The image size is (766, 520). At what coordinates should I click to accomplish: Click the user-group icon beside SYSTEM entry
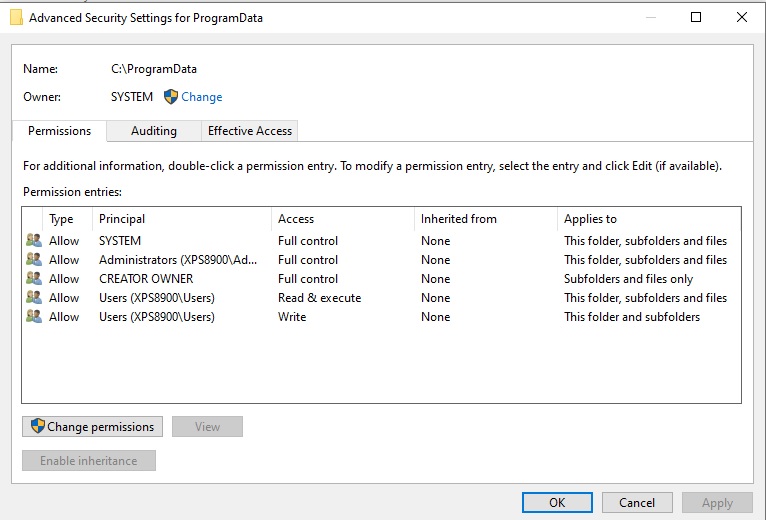[x=34, y=240]
